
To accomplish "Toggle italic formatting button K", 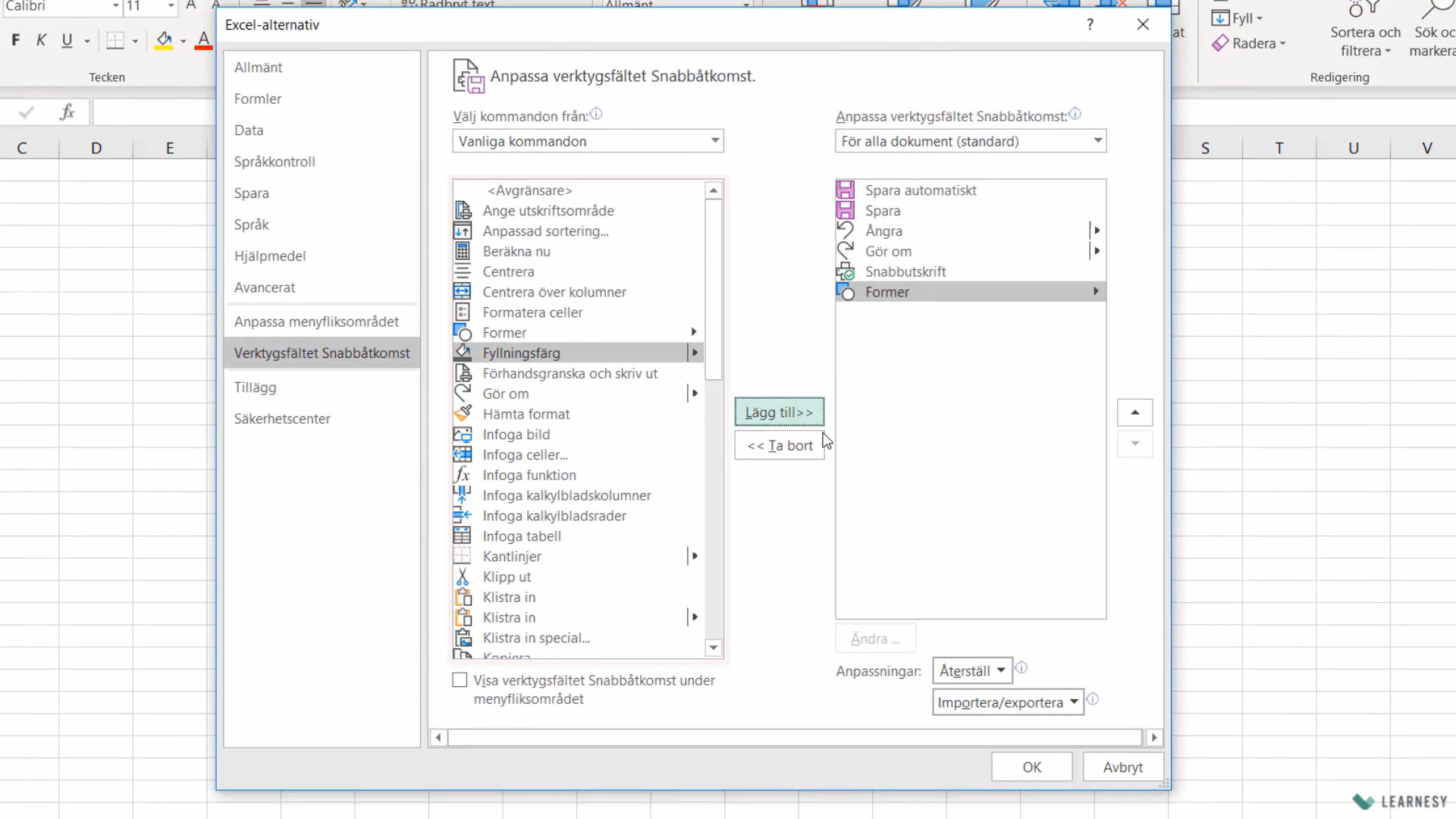I will pos(41,40).
